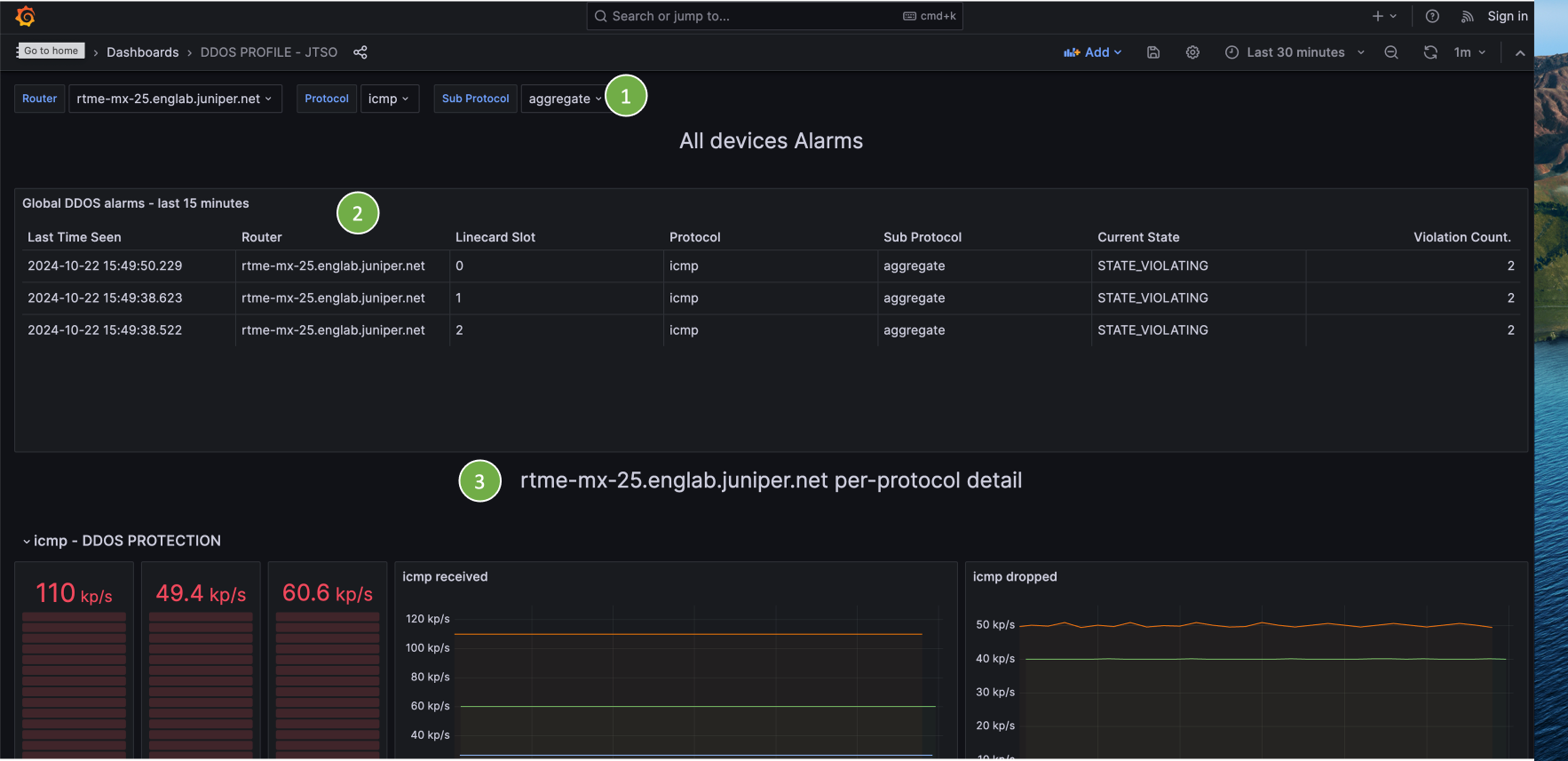
Task: Collapse the top toolbar with chevron
Action: coord(1520,52)
